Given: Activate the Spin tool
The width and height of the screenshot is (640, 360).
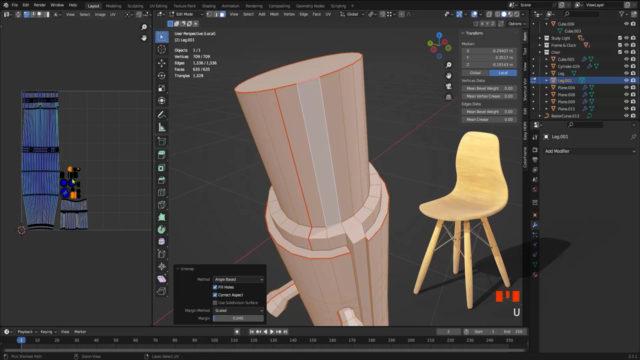Looking at the screenshot, I should 162,229.
